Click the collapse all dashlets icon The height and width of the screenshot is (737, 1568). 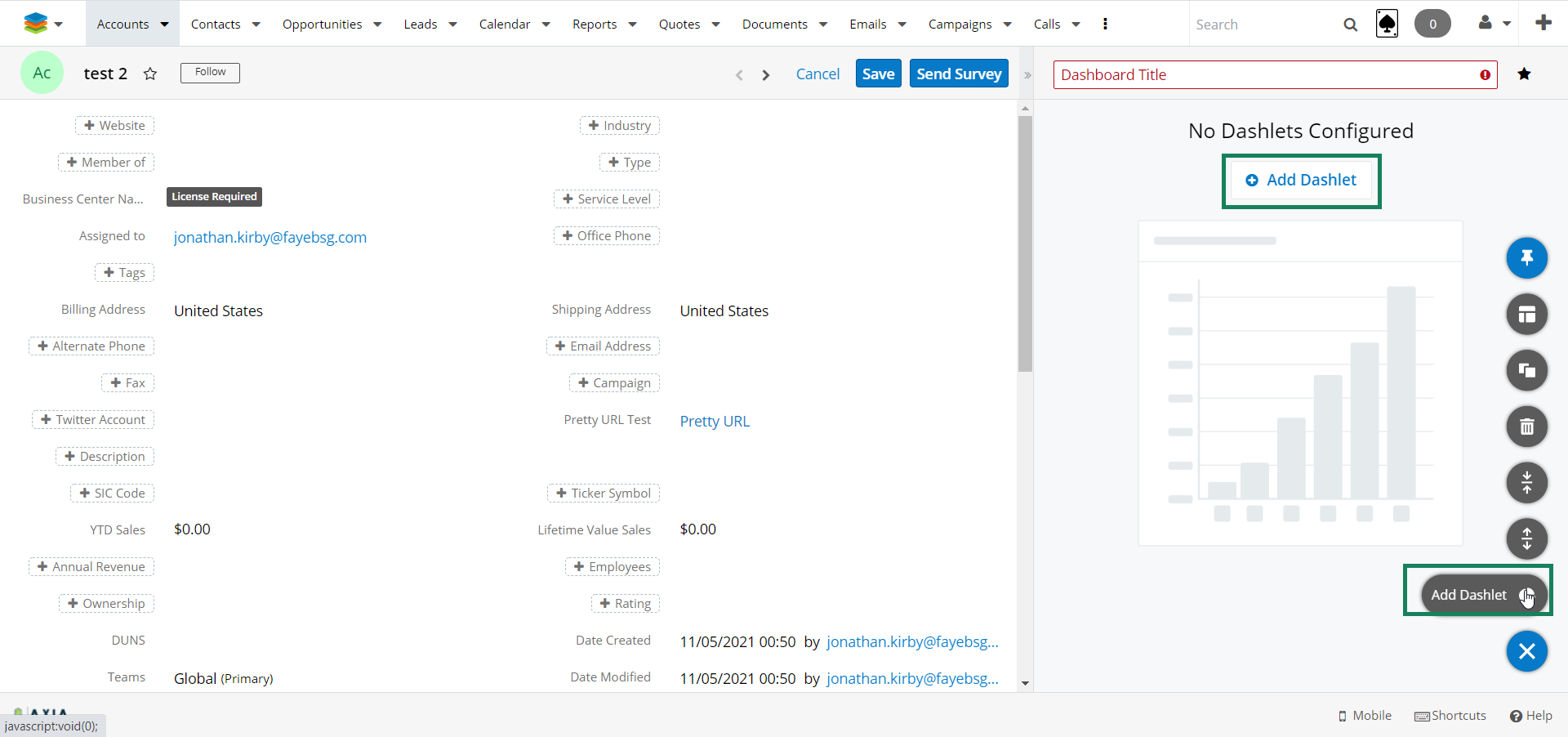tap(1526, 483)
